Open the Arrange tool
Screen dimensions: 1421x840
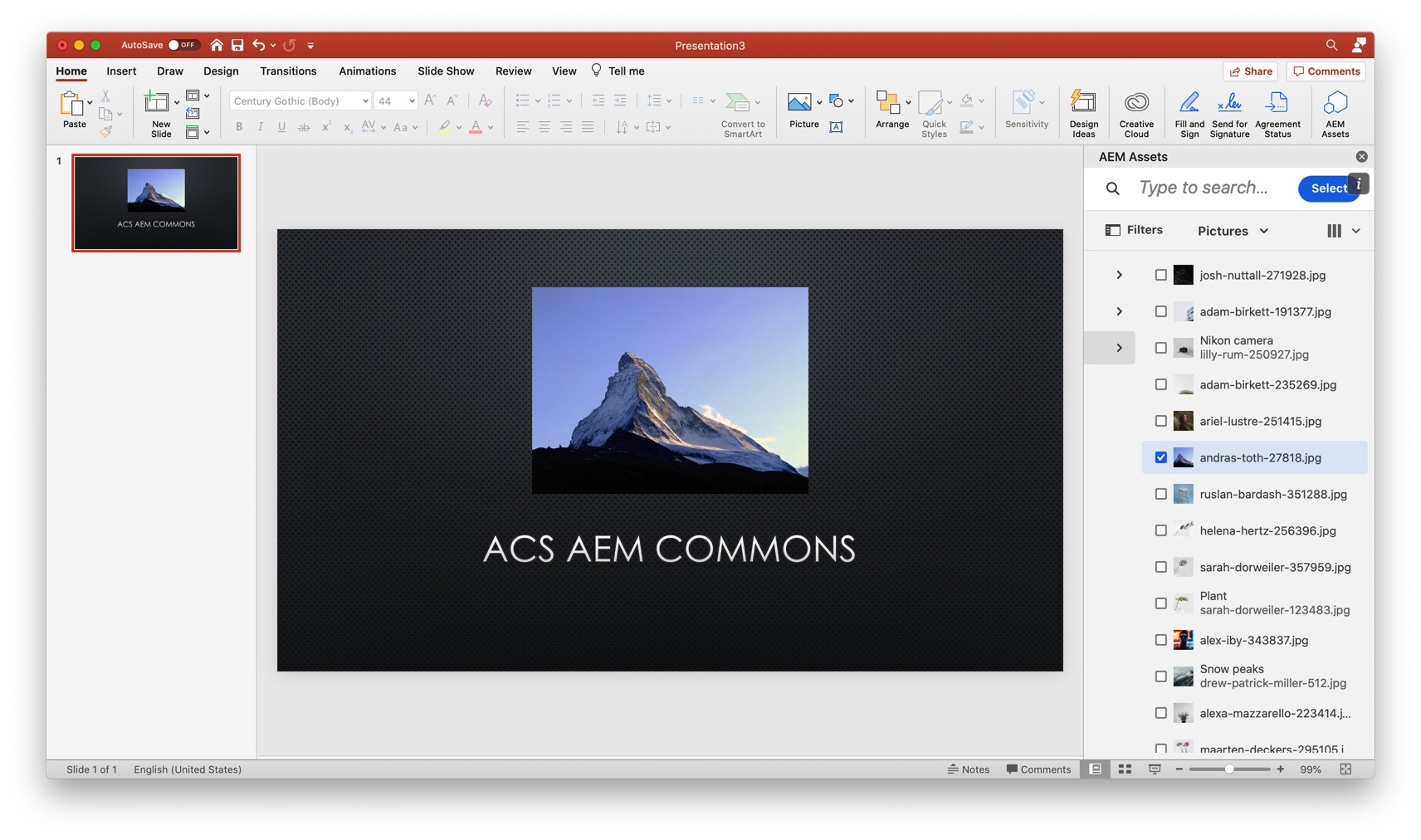[x=891, y=109]
